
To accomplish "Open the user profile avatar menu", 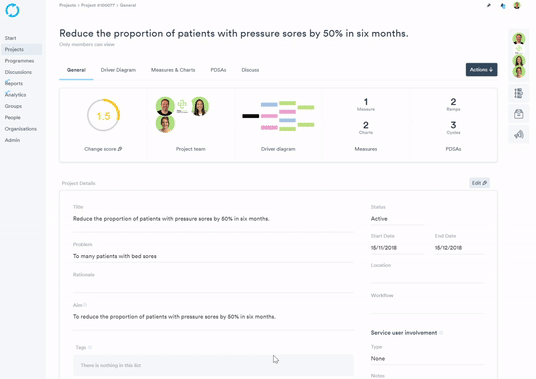I will pos(517,5).
